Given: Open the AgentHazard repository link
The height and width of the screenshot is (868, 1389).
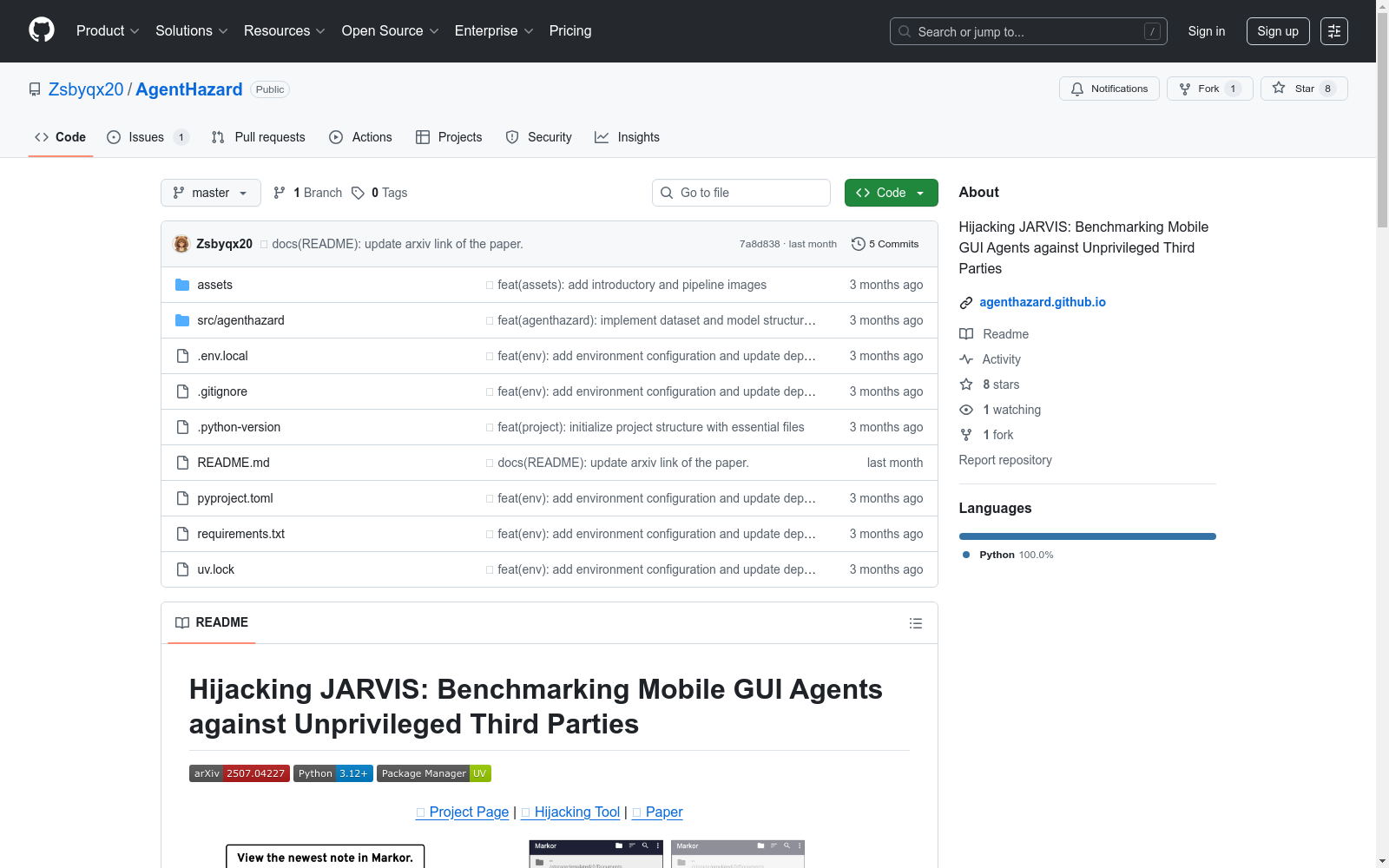Looking at the screenshot, I should click(x=189, y=89).
